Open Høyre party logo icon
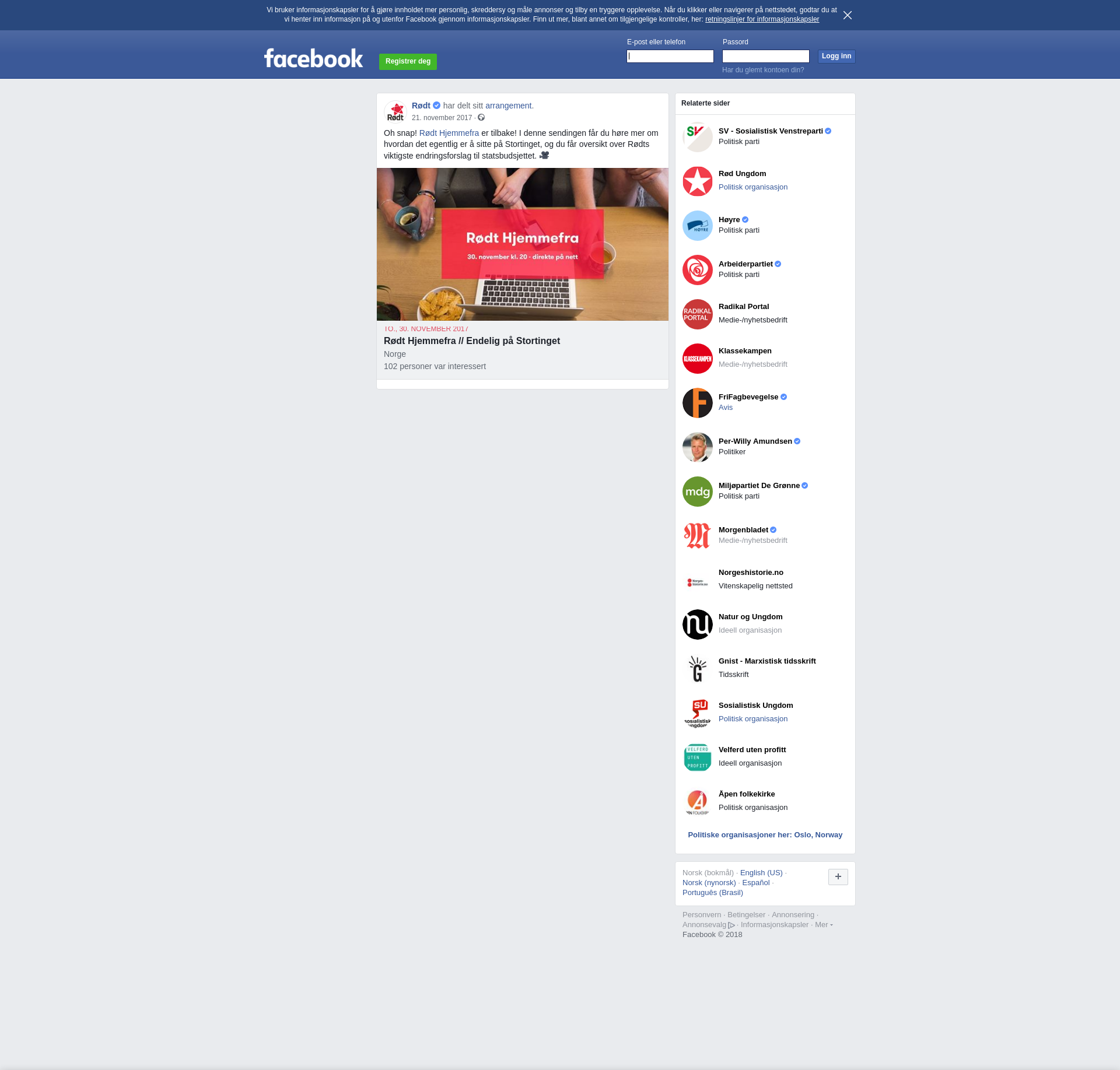1120x1070 pixels. click(x=697, y=226)
